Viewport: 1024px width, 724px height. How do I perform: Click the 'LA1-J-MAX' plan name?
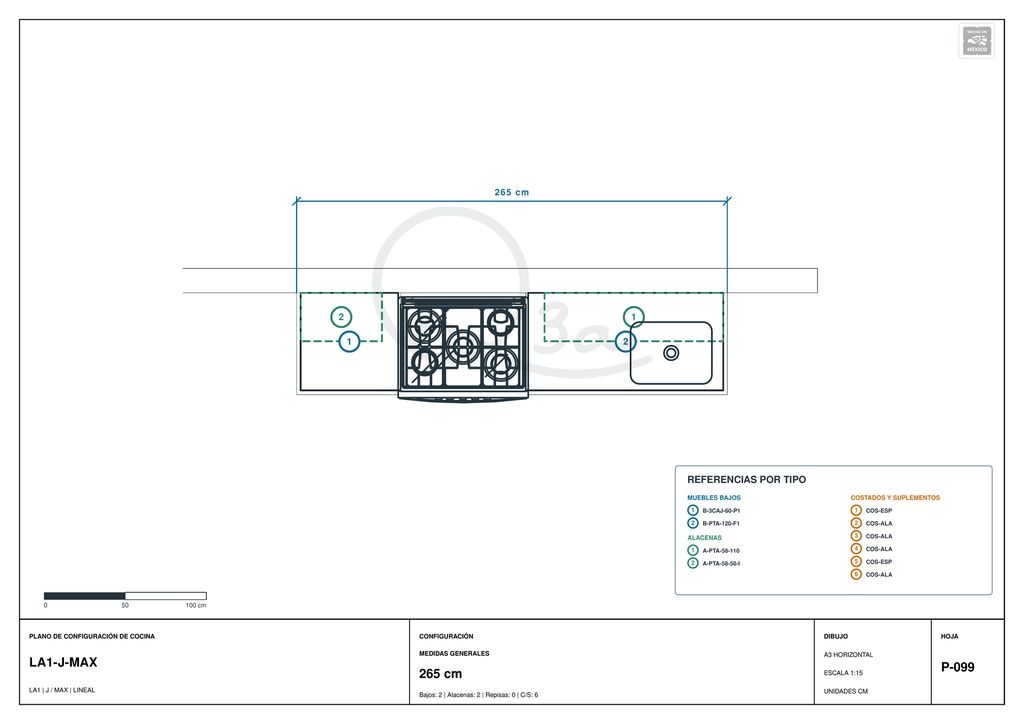coord(63,663)
